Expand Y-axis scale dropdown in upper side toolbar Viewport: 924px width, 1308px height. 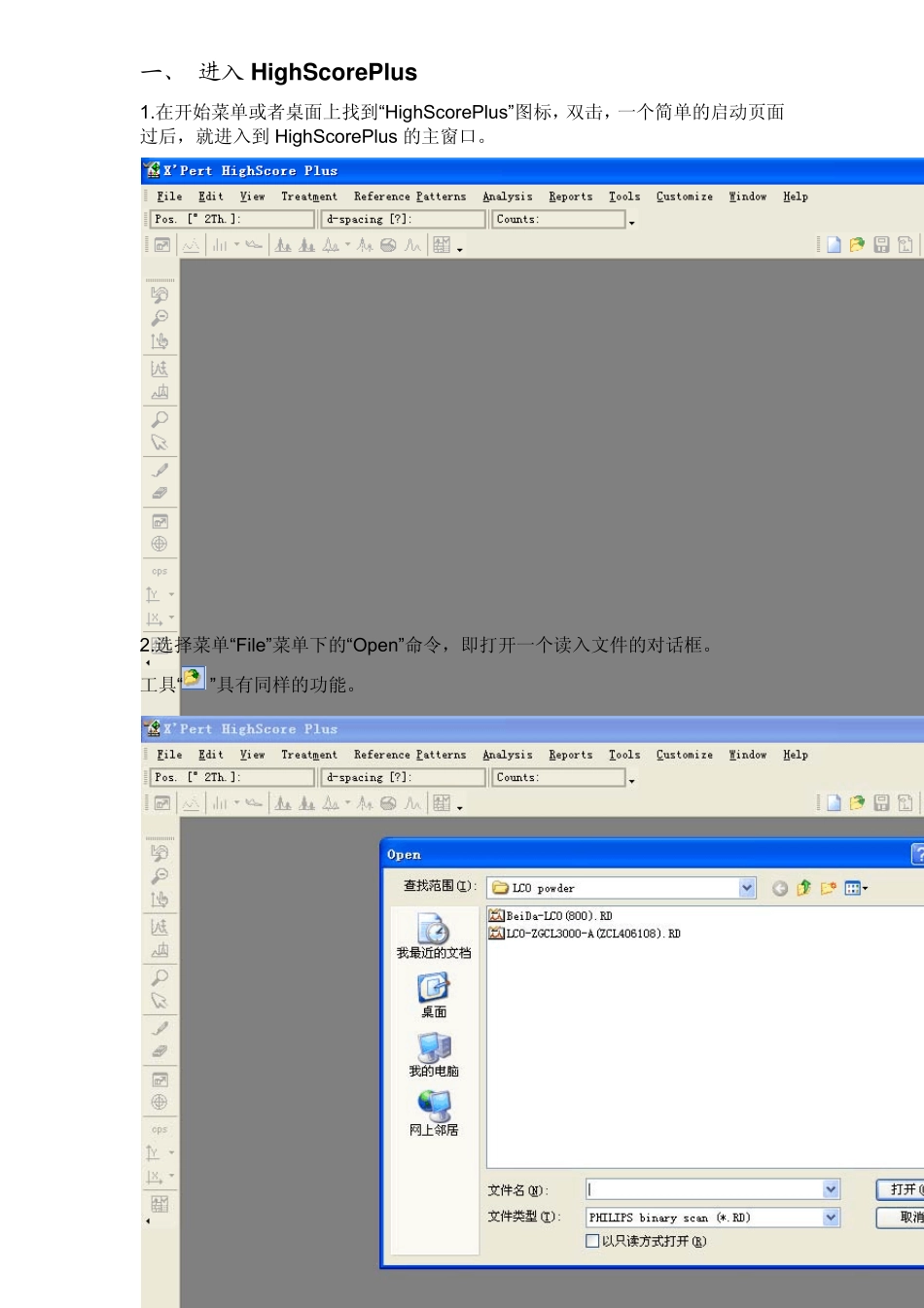click(172, 594)
